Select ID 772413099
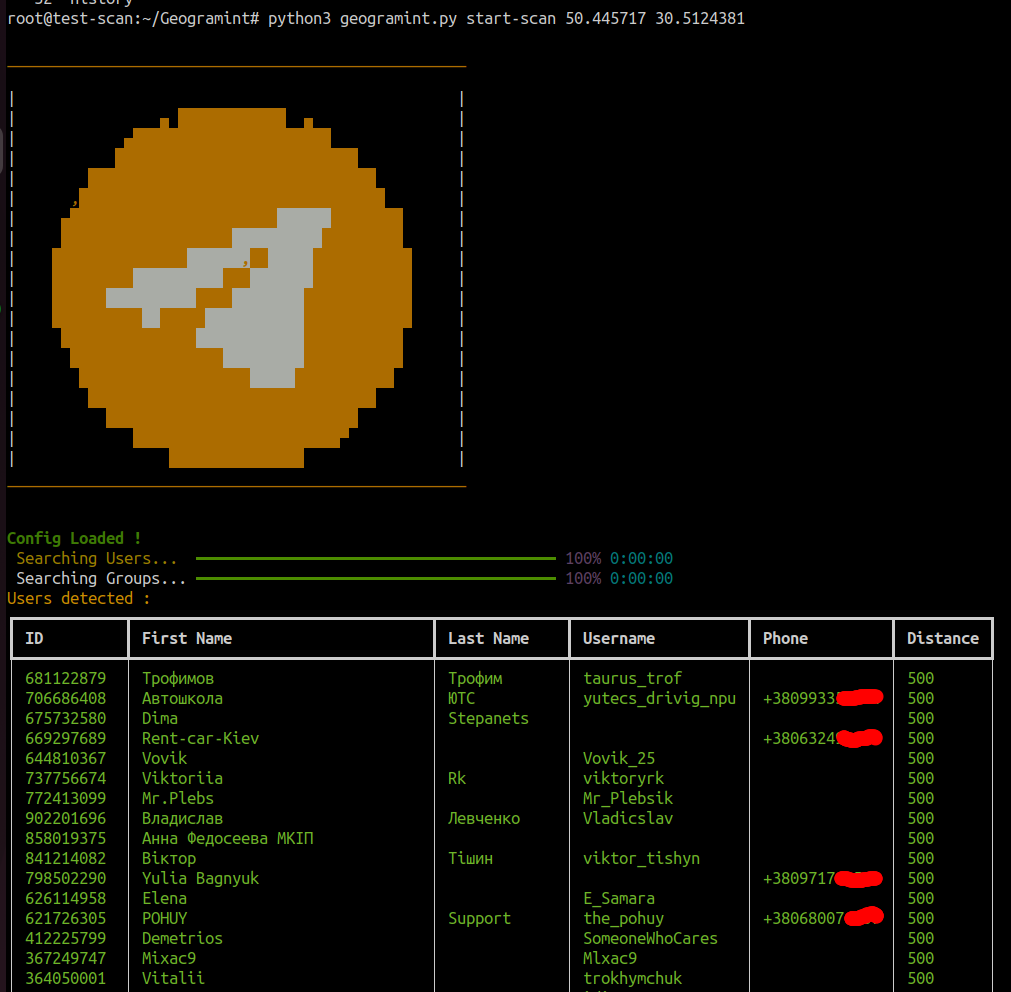 coord(66,798)
